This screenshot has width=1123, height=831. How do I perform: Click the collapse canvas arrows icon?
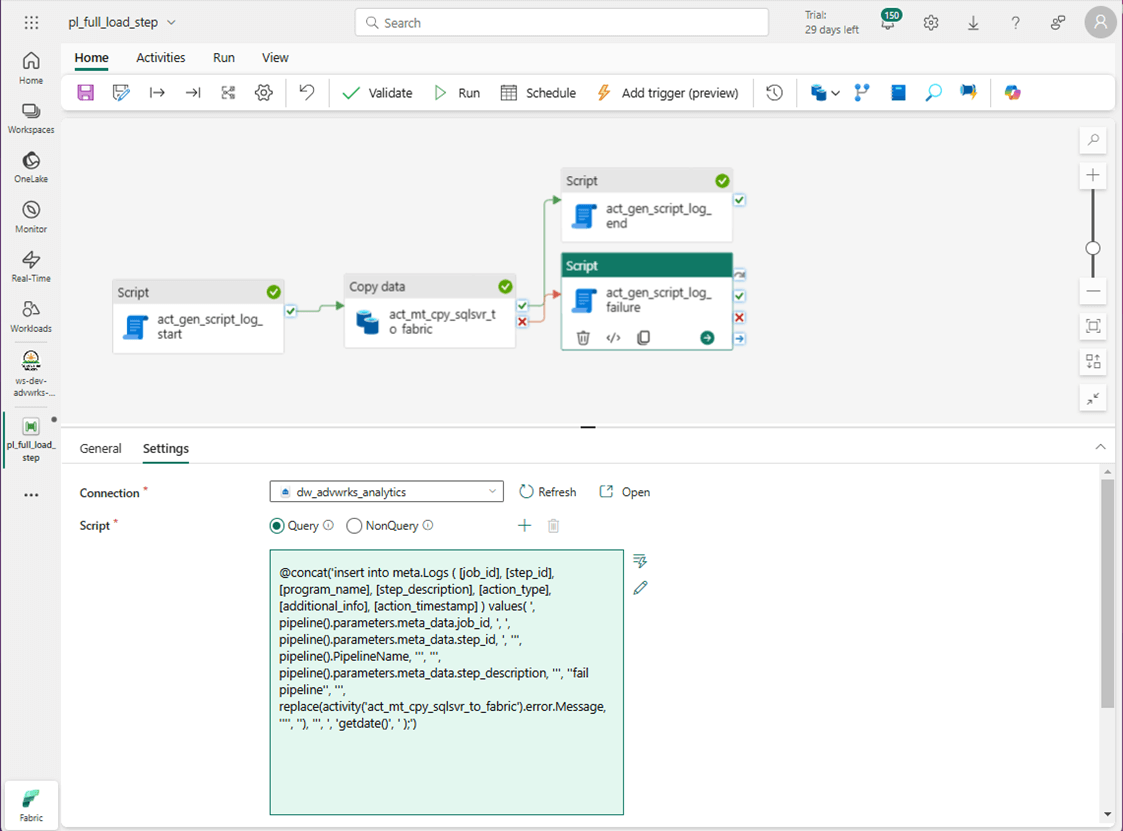pos(1093,398)
